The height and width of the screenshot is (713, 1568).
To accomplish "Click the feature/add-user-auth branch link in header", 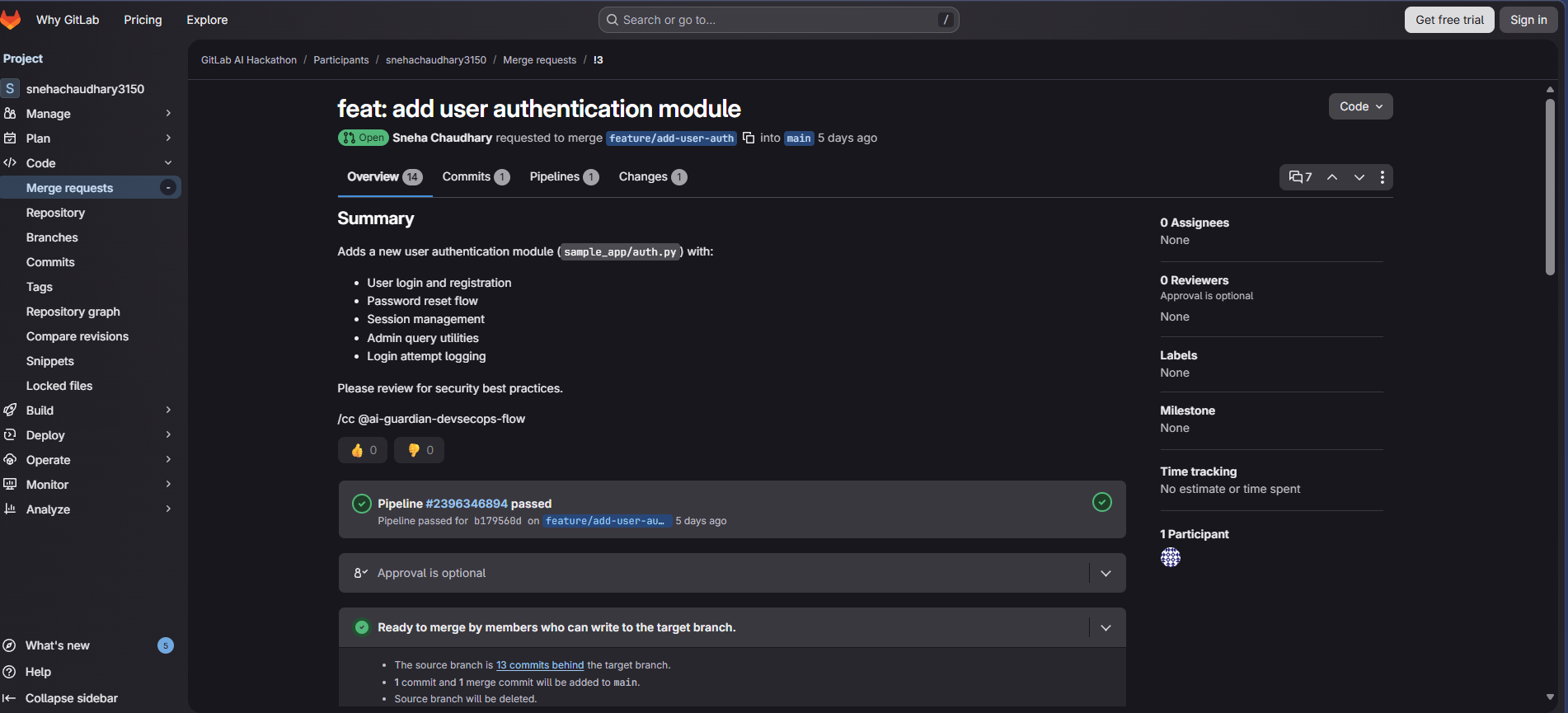I will (x=672, y=138).
